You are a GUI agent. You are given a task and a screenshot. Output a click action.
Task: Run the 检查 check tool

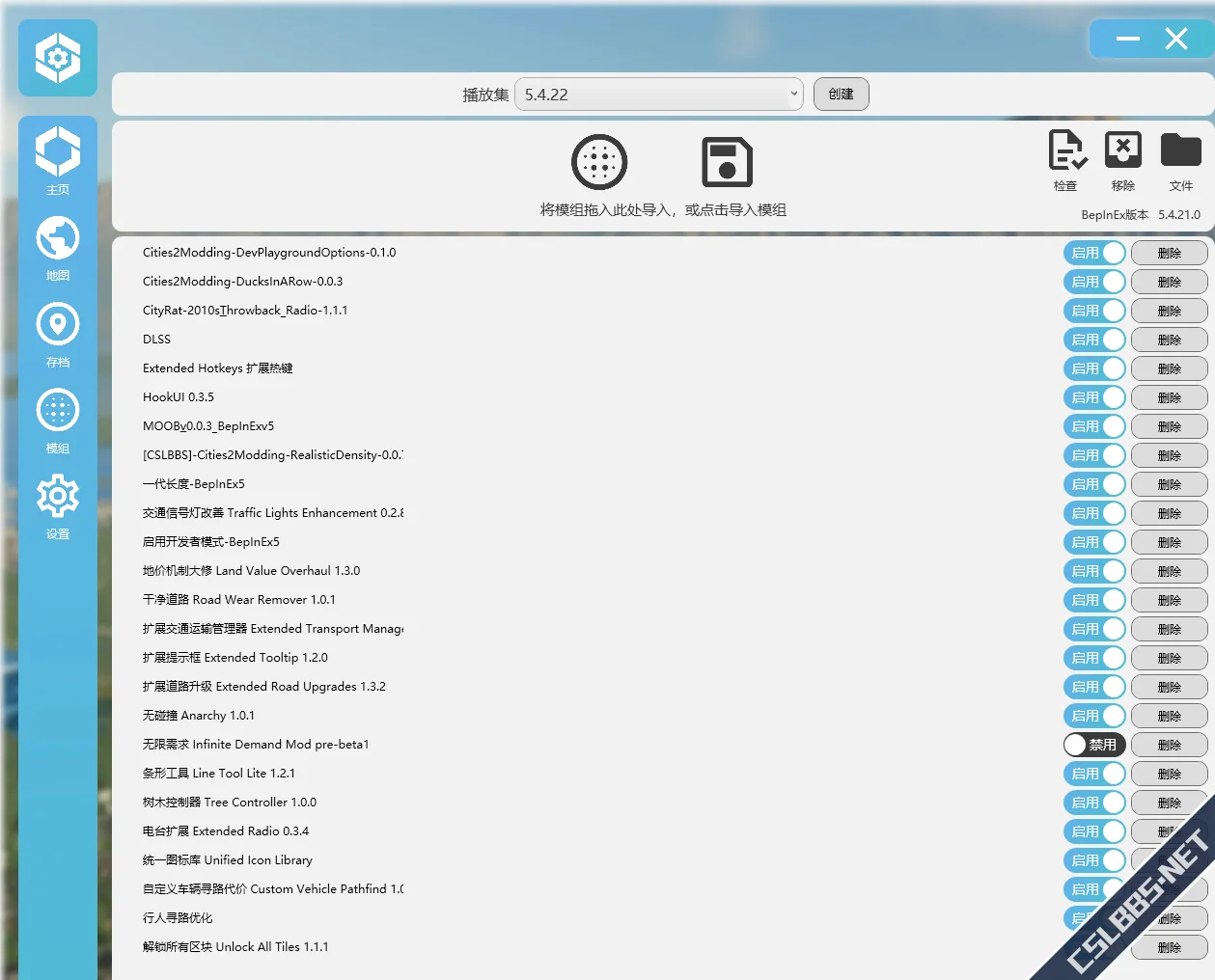coord(1066,161)
